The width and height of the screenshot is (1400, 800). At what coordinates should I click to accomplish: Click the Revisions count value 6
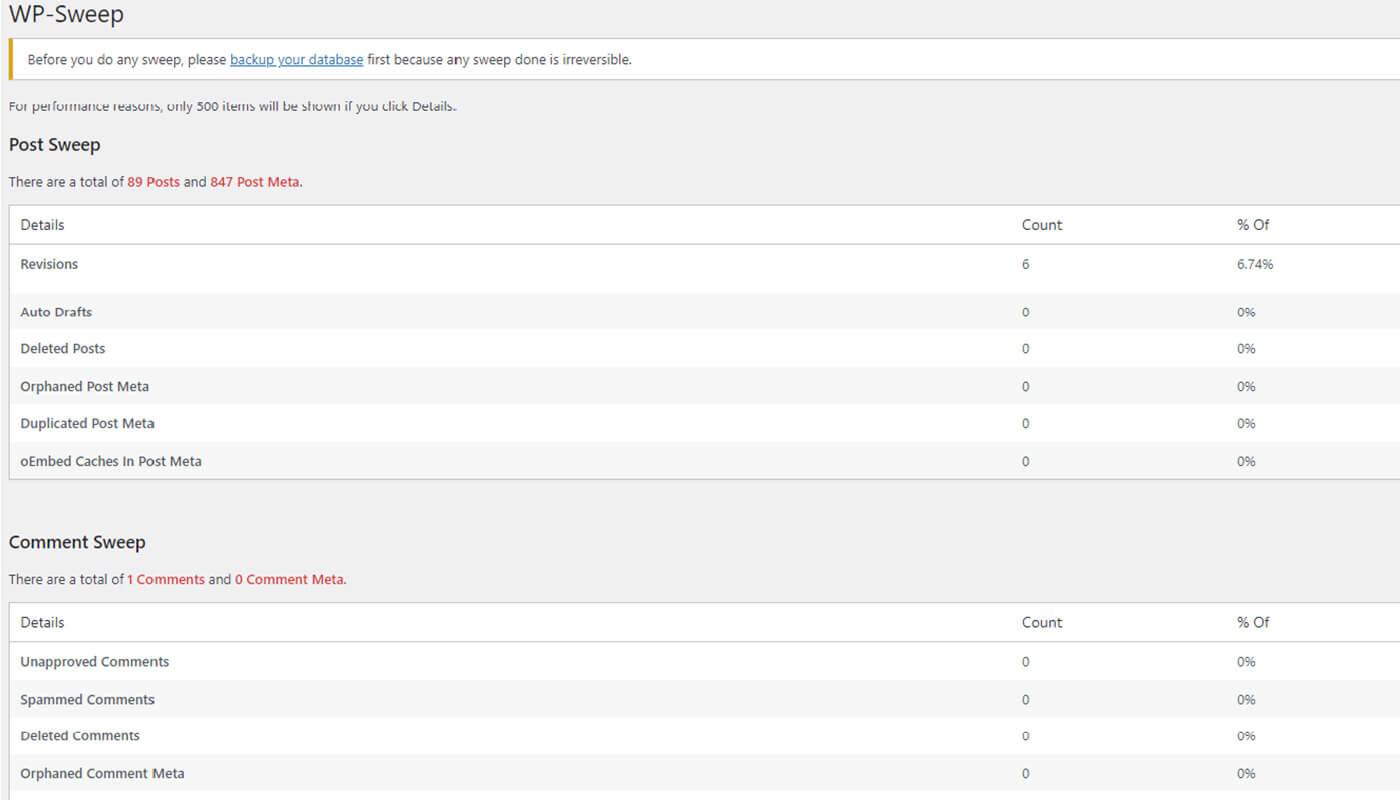click(x=1025, y=264)
